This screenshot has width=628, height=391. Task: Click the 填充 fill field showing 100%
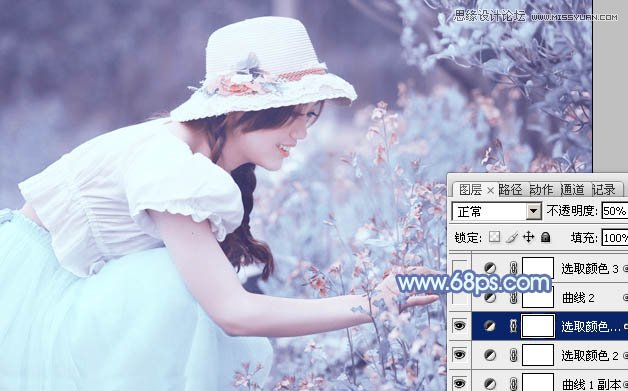[x=614, y=238]
